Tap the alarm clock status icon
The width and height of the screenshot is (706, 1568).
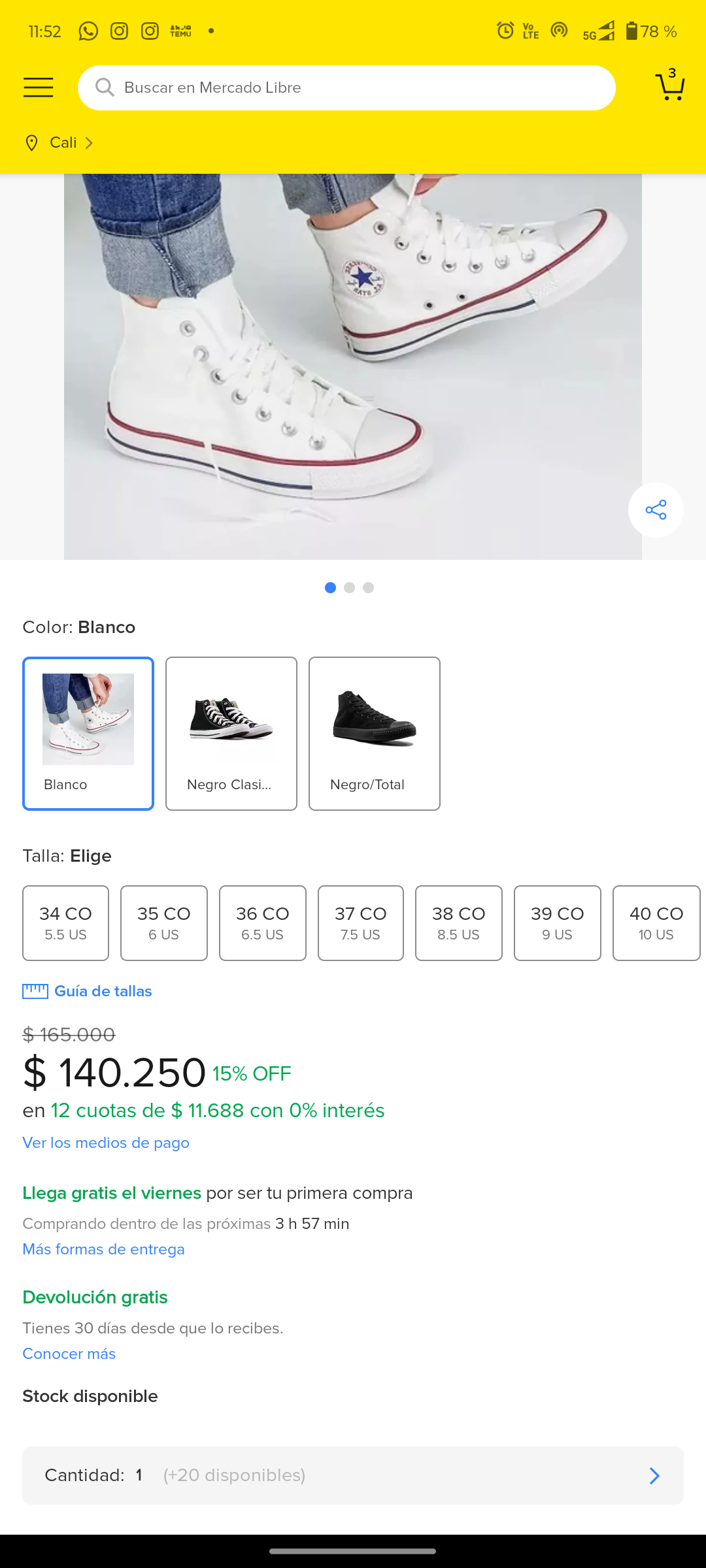pyautogui.click(x=505, y=31)
